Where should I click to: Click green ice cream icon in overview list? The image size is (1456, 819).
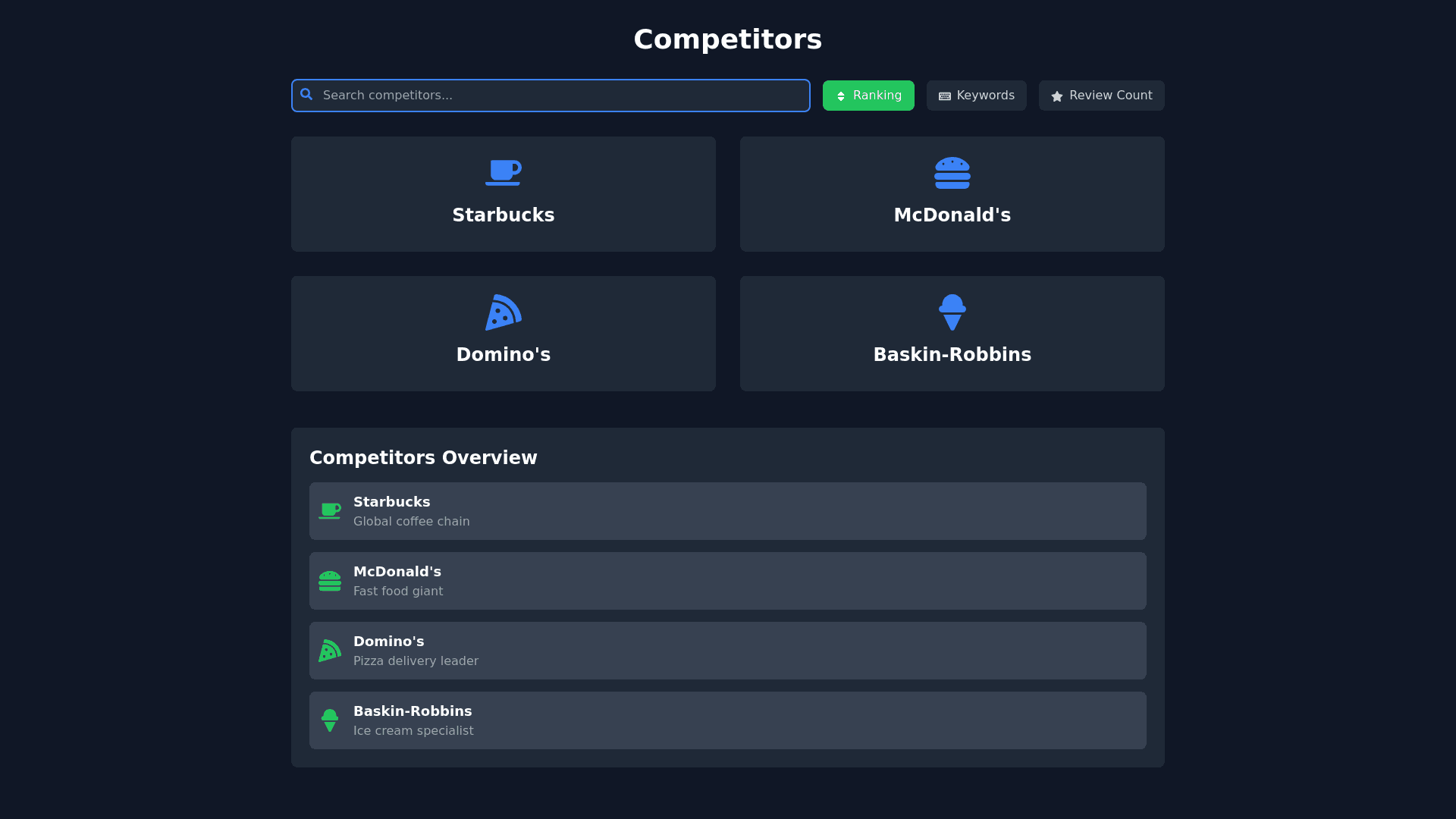[x=330, y=720]
